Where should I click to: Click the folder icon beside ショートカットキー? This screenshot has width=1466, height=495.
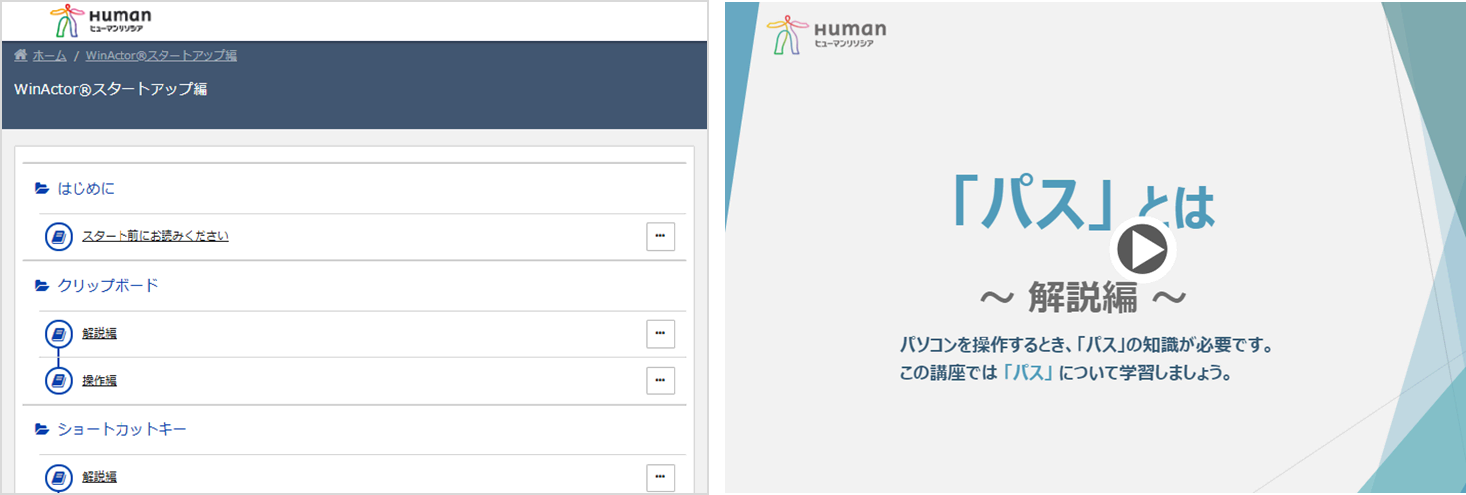tap(42, 429)
